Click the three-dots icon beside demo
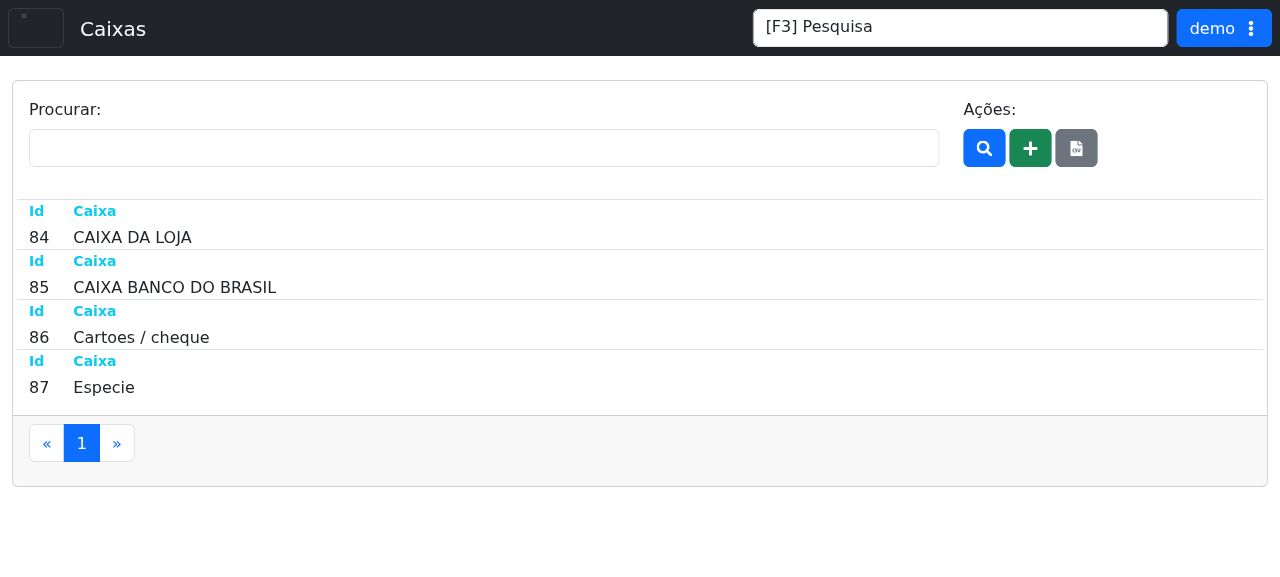This screenshot has width=1280, height=577. click(x=1251, y=28)
